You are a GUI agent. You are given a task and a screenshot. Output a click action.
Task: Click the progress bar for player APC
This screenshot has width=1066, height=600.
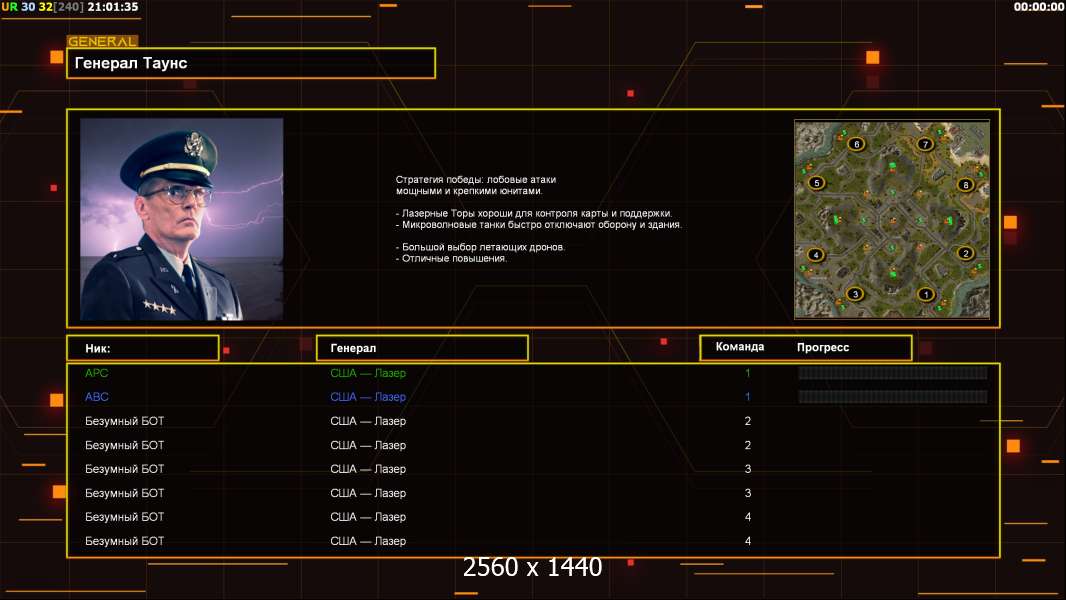(892, 373)
